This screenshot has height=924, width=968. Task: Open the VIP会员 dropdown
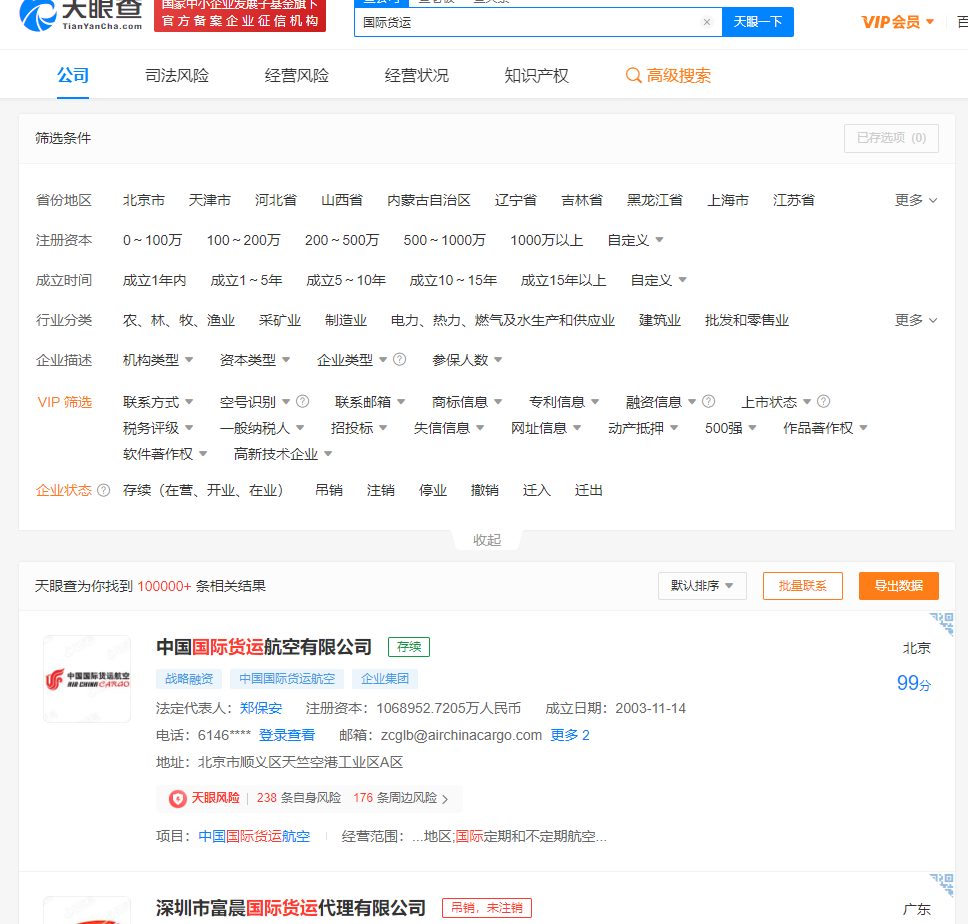(x=898, y=22)
